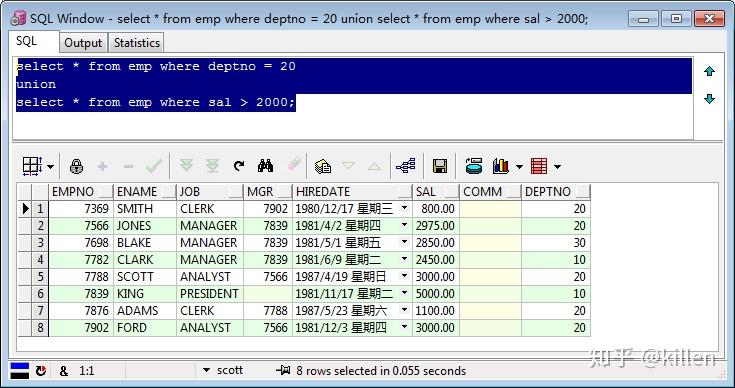Screen dimensions: 735x388
Task: Open dropdown arrow beside red grid icon
Action: [557, 166]
